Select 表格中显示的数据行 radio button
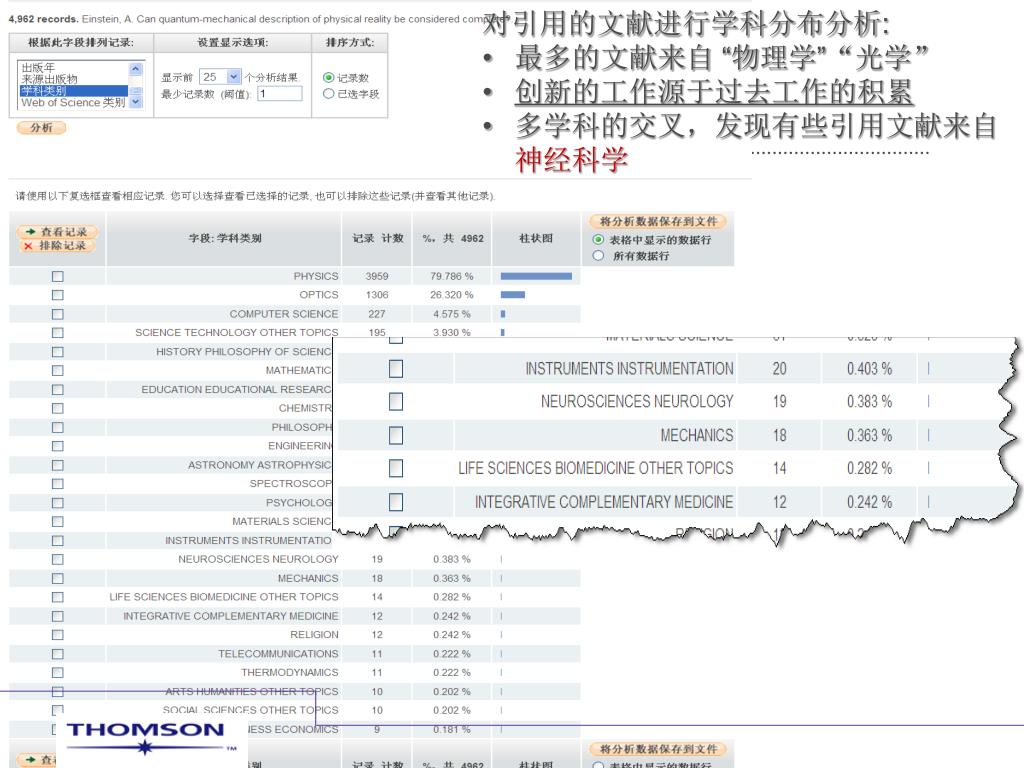The height and width of the screenshot is (768, 1024). click(598, 240)
